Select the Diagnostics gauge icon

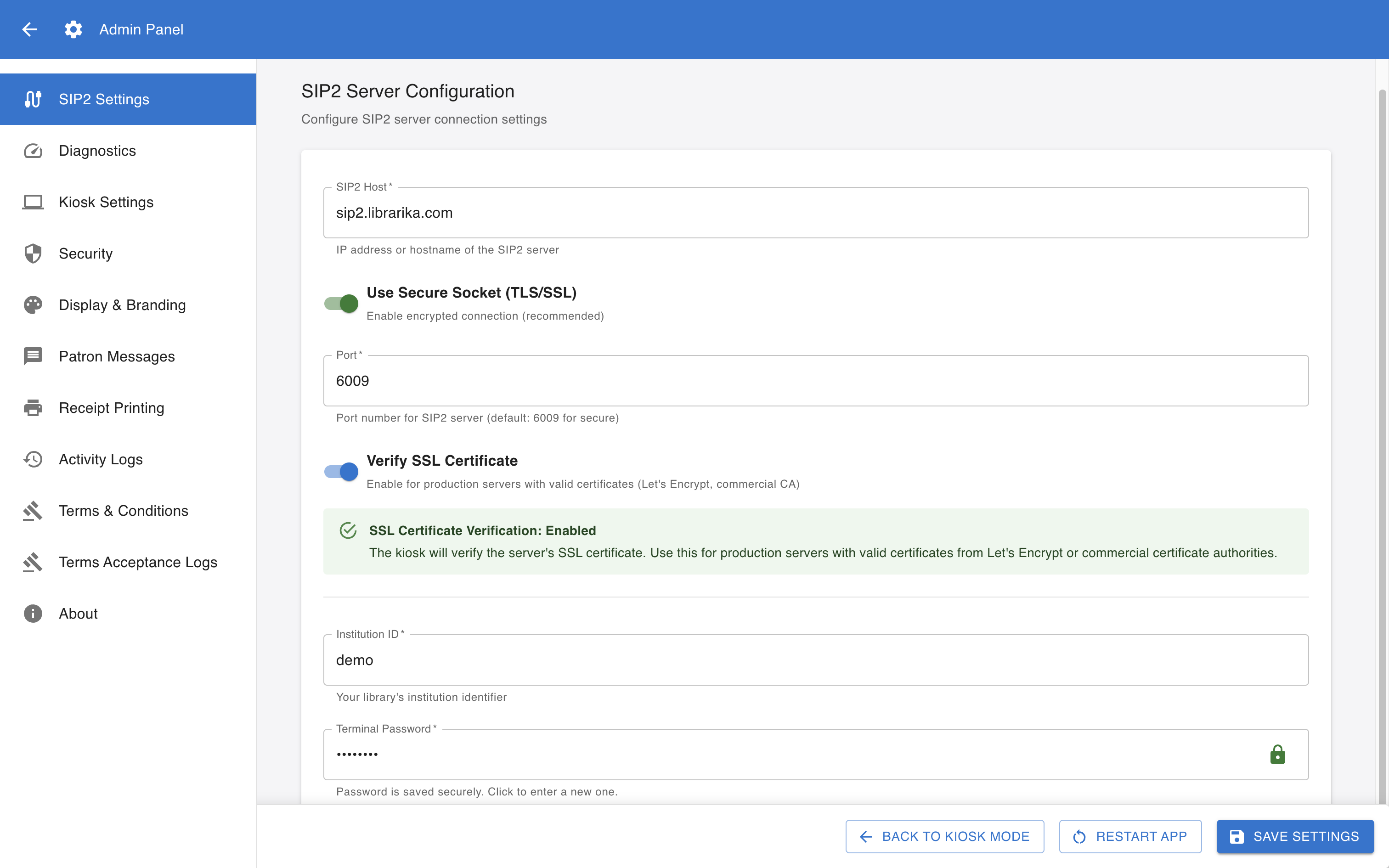[x=33, y=151]
